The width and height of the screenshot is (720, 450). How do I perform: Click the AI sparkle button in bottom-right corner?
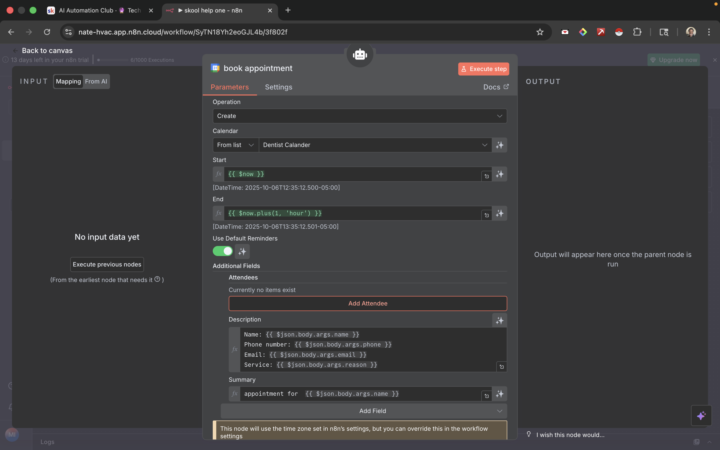pyautogui.click(x=700, y=415)
